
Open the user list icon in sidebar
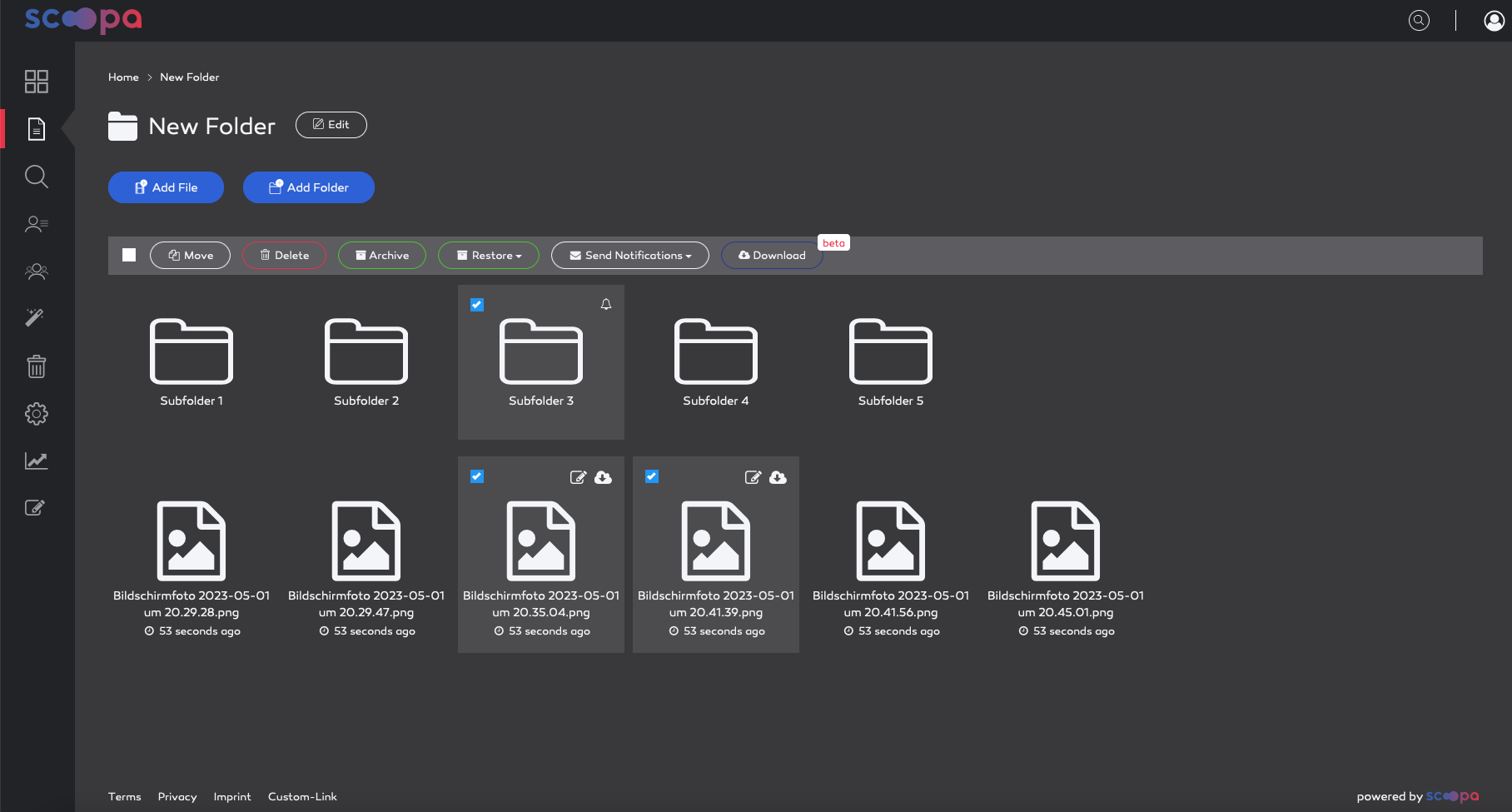(x=37, y=224)
